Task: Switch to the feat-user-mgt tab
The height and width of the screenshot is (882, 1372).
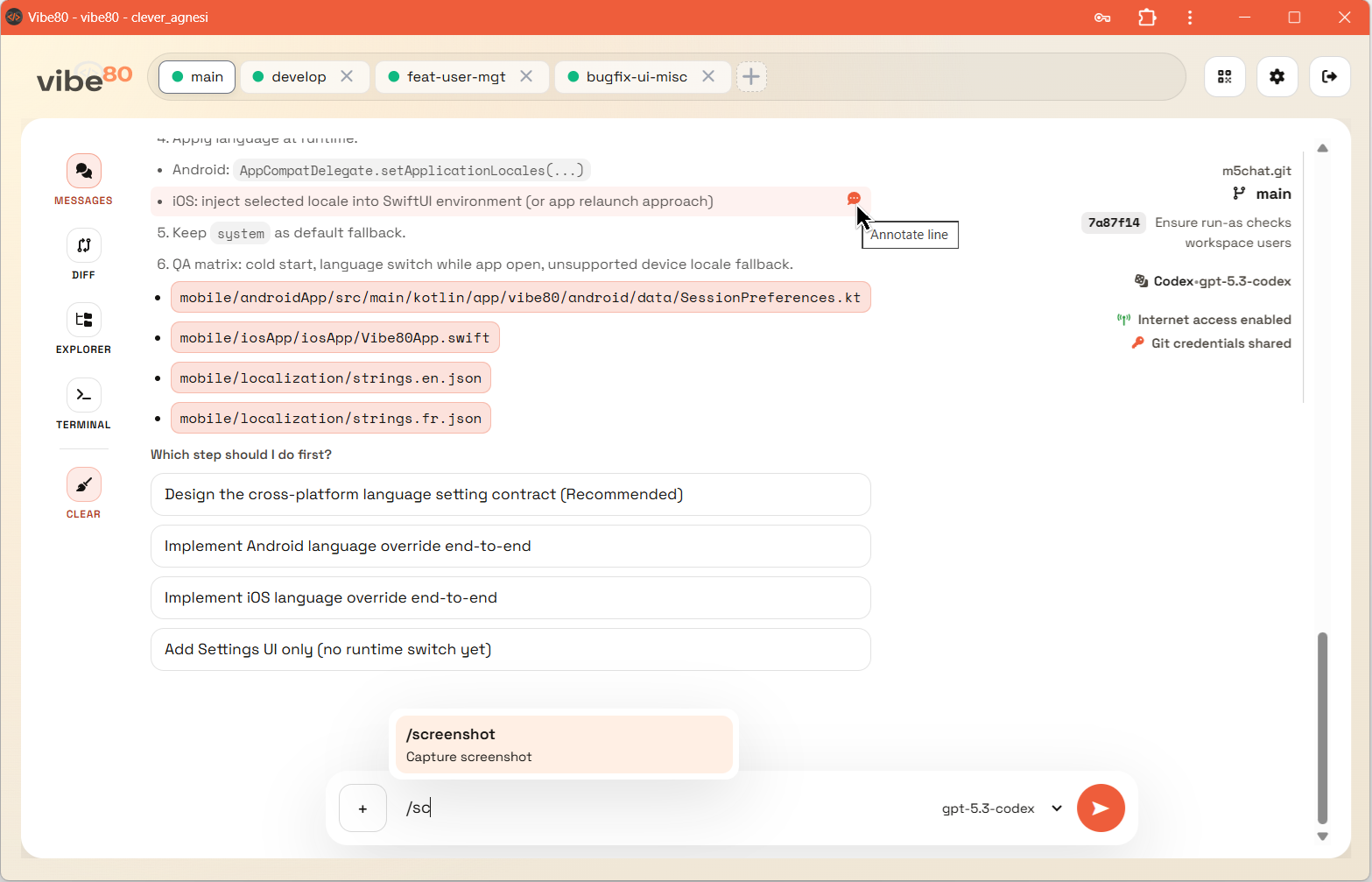Action: point(456,77)
